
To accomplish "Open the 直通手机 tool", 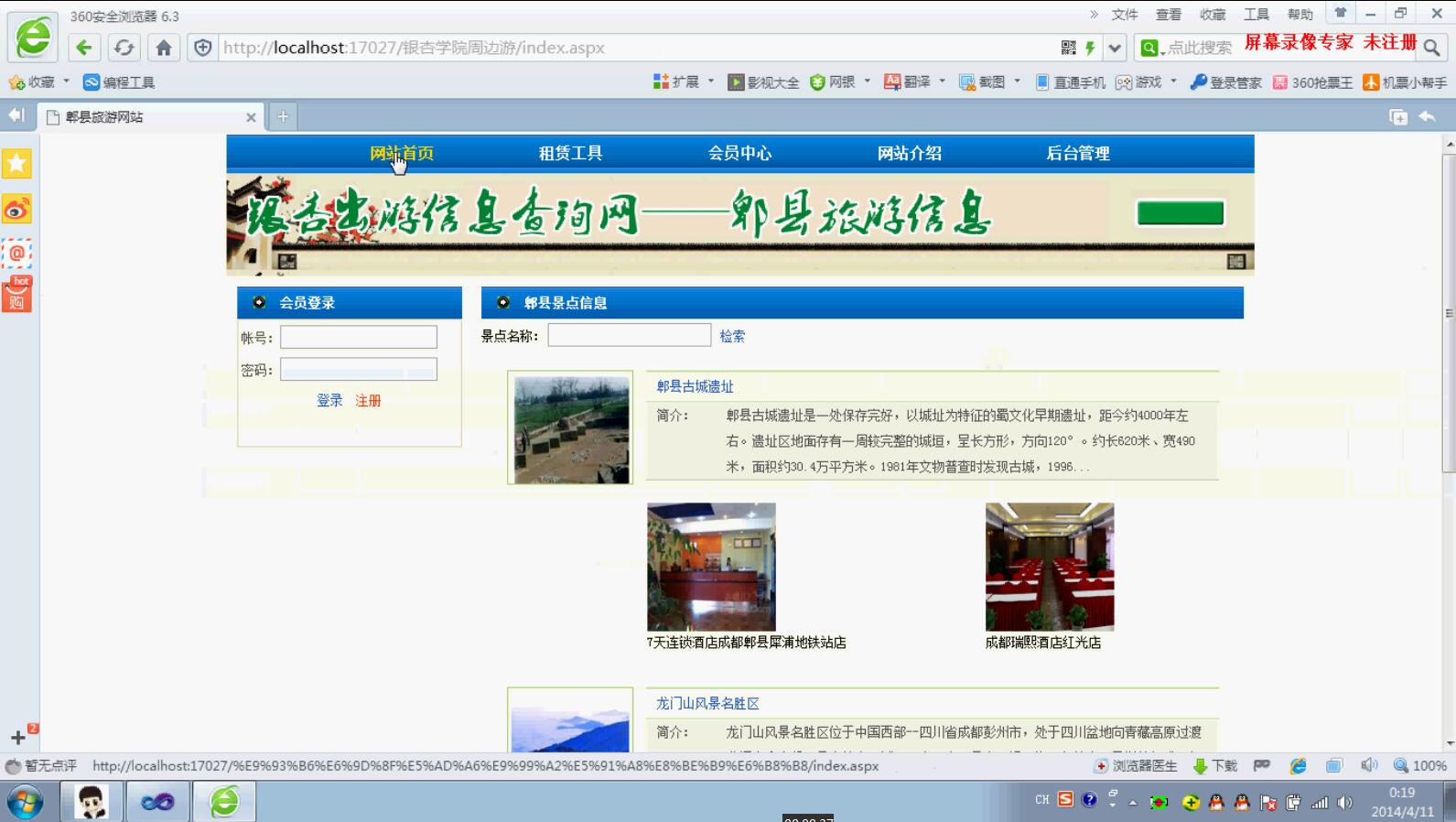I will [x=1071, y=82].
